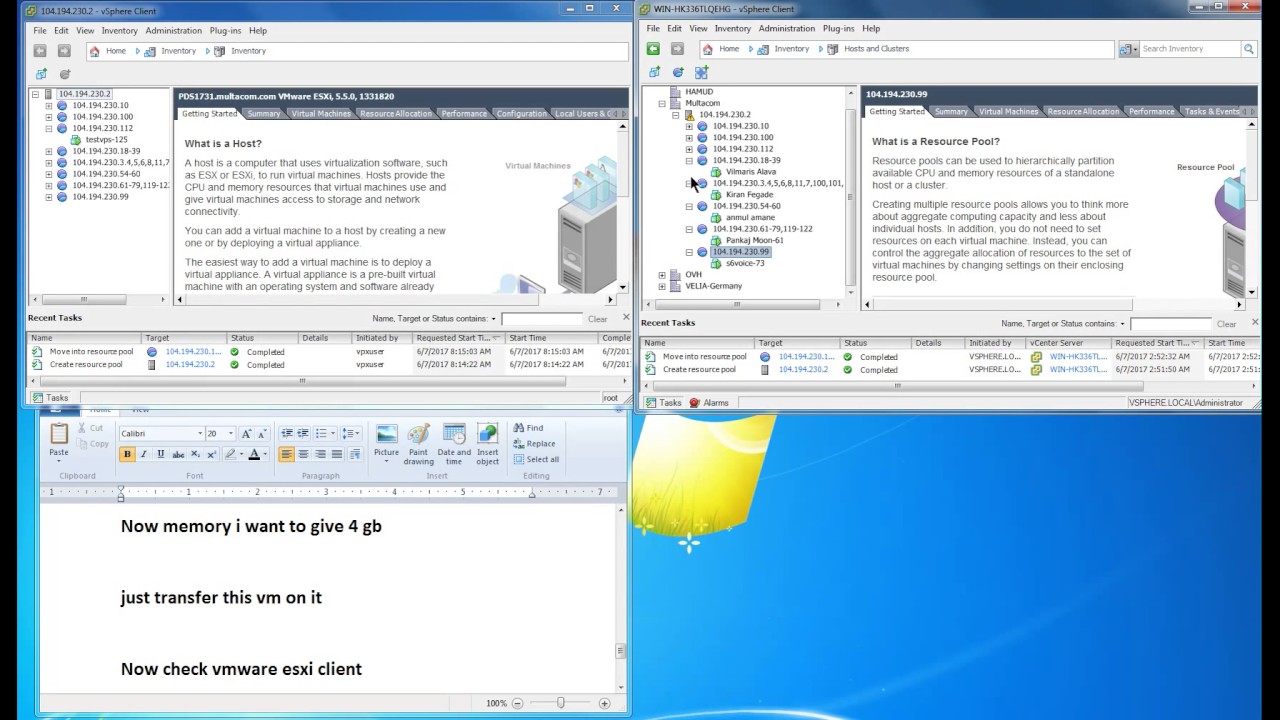1280x720 pixels.
Task: Click New resource pool icon in left vSphere toolbar
Action: point(65,74)
